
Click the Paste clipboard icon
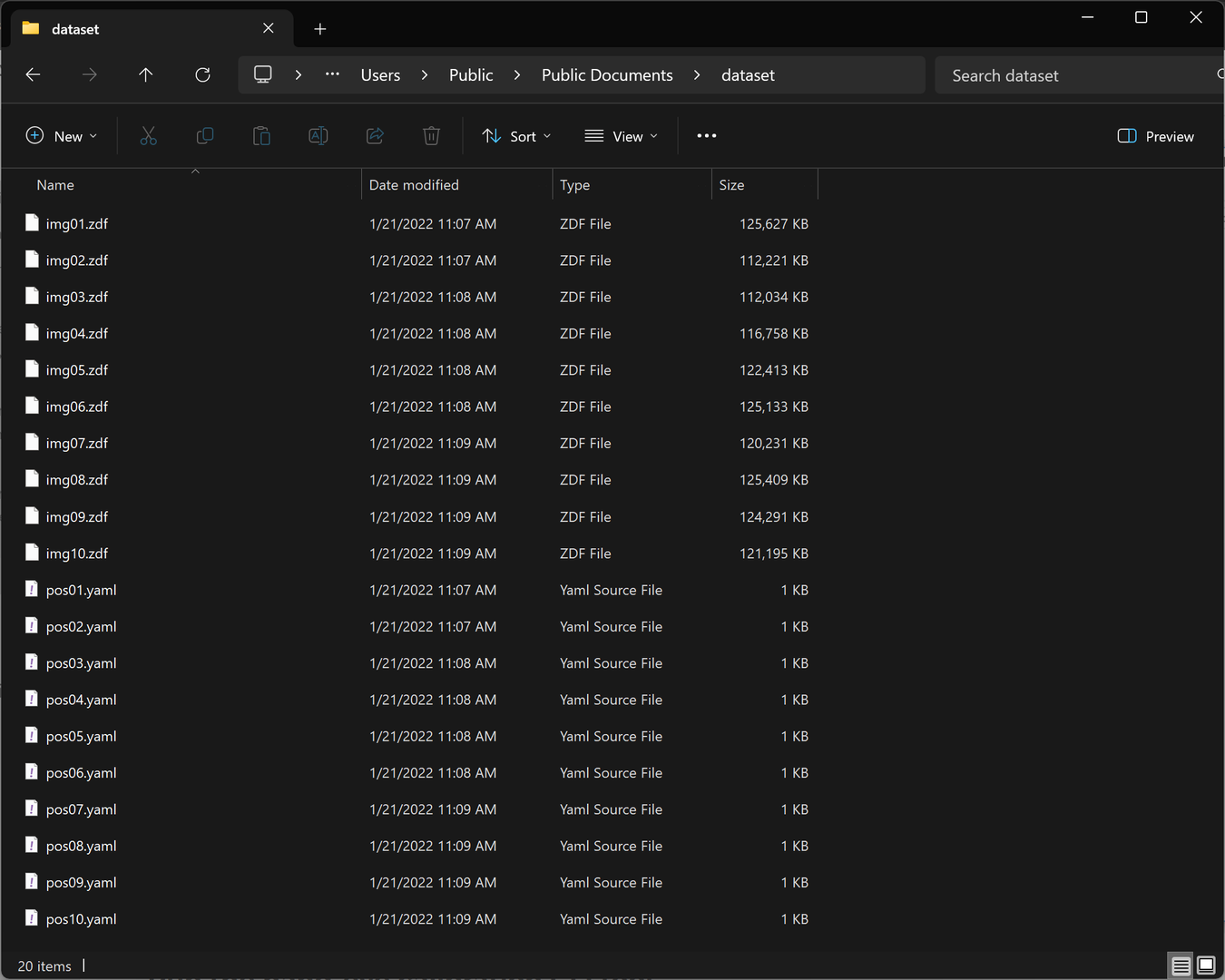click(x=261, y=136)
